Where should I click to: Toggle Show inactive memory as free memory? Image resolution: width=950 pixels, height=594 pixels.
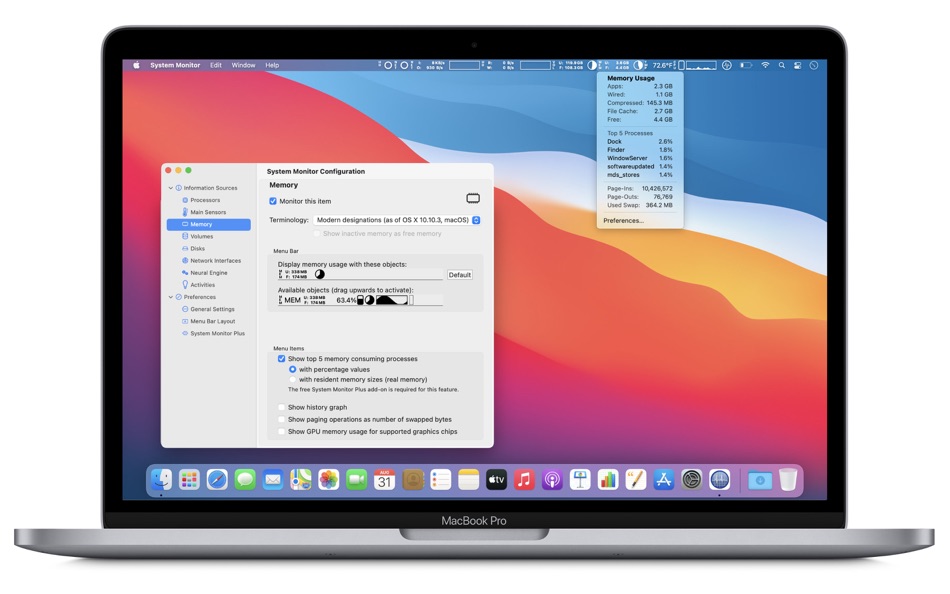(317, 233)
